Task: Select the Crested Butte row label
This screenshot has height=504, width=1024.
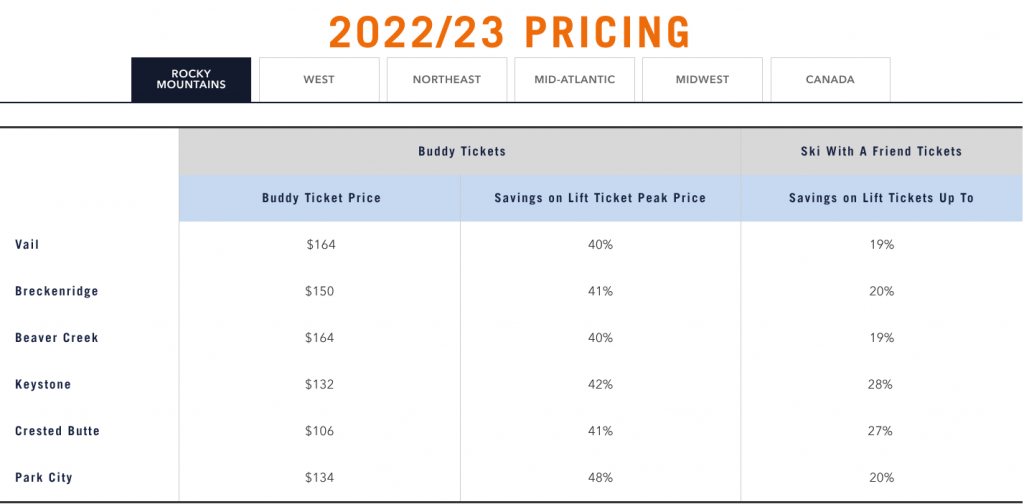Action: [58, 431]
